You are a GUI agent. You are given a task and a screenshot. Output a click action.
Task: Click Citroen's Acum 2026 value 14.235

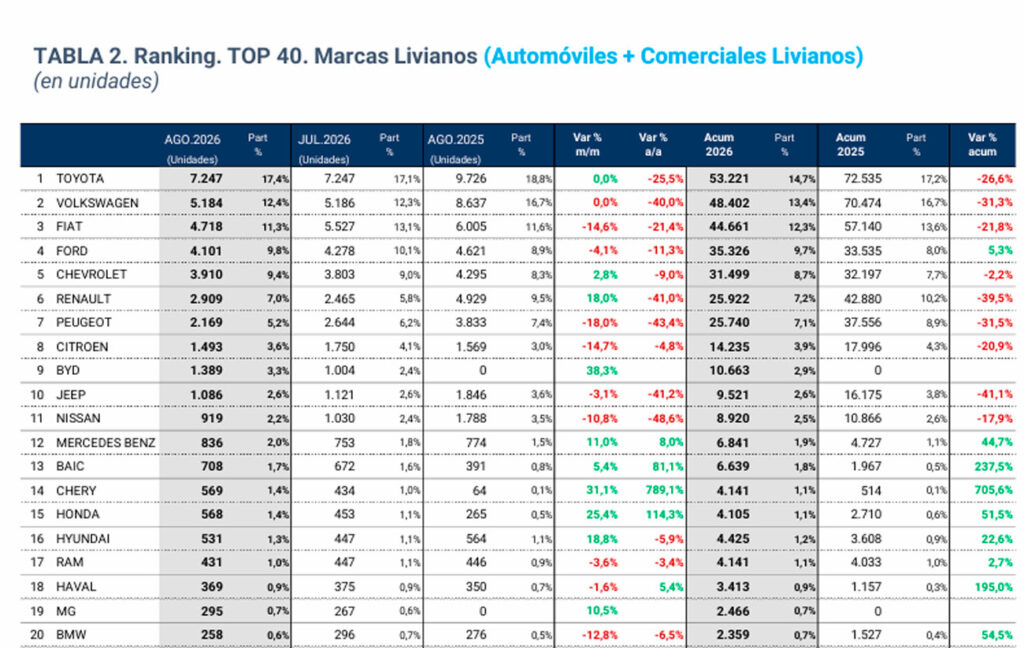[x=729, y=347]
